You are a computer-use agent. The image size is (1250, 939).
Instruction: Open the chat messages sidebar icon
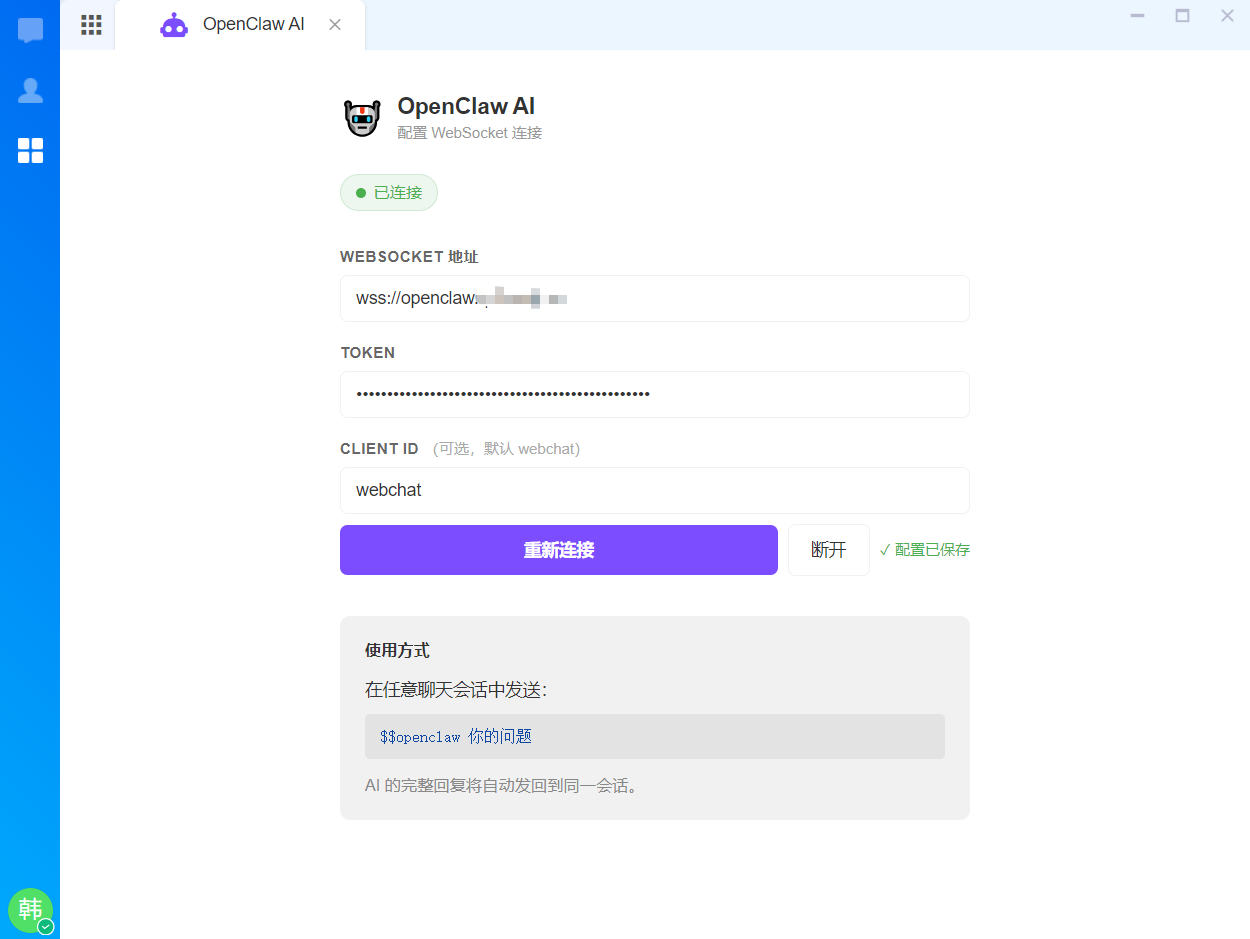pos(30,31)
